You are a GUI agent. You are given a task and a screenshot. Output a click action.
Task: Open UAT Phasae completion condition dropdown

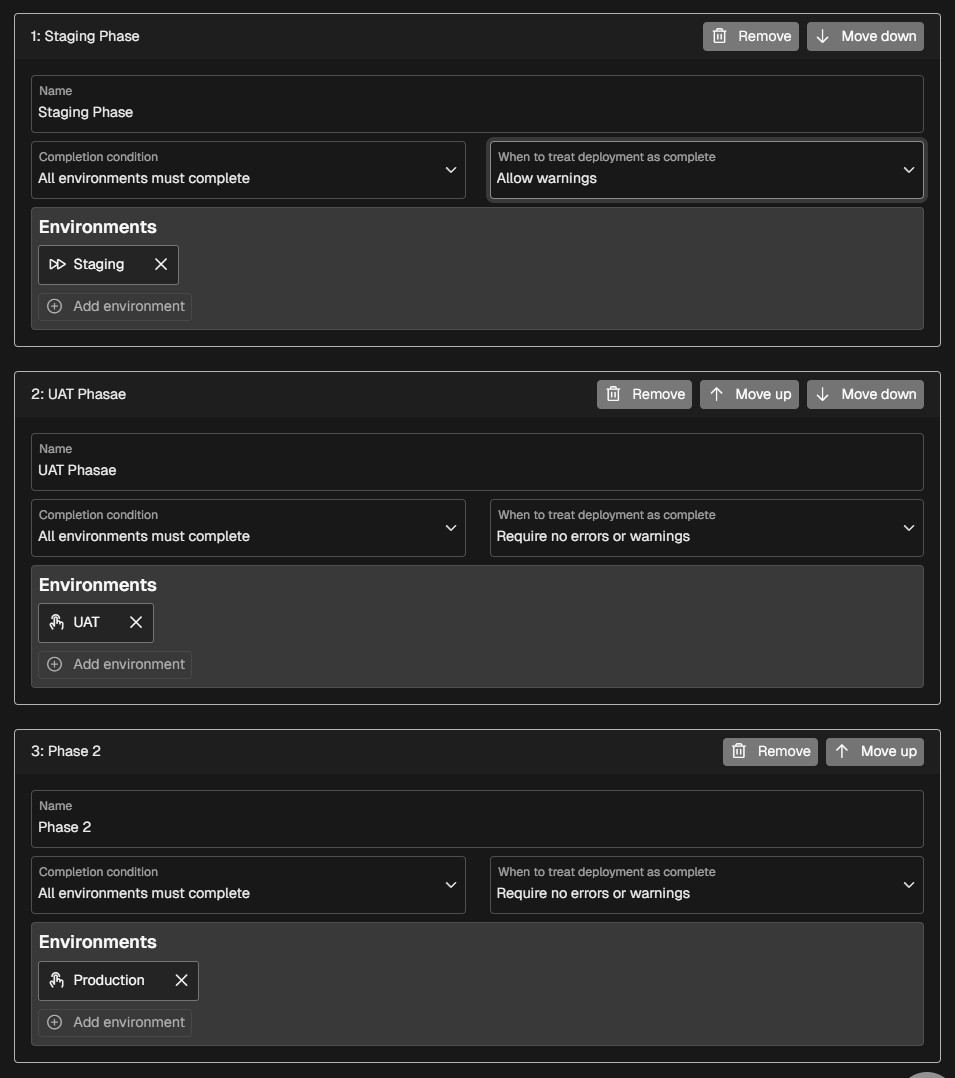(248, 528)
